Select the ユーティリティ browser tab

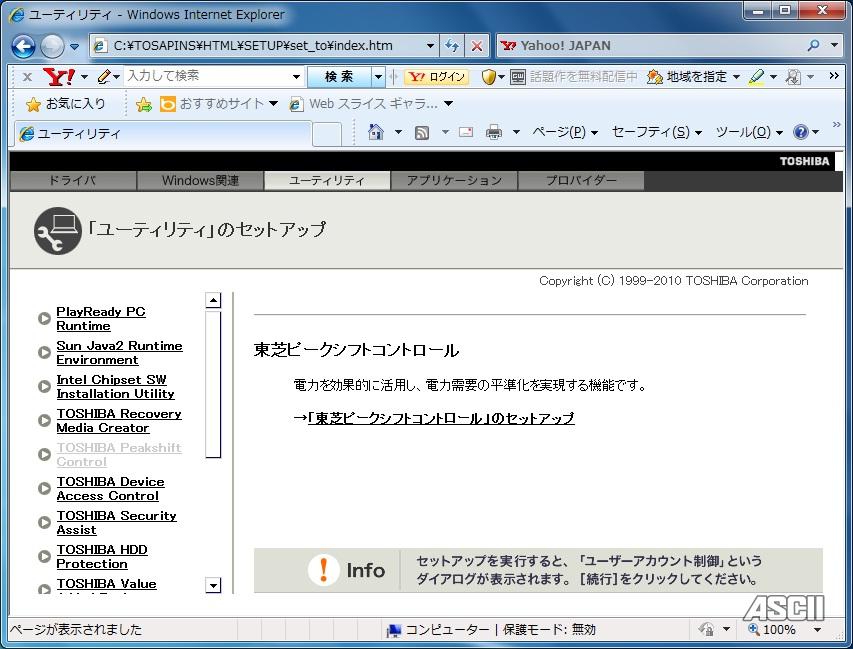point(163,133)
